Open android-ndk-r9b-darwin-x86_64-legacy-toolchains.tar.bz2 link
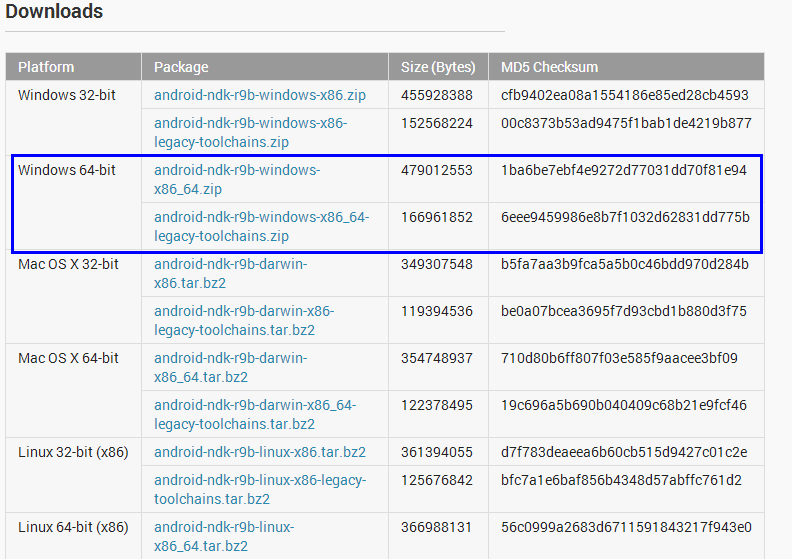The width and height of the screenshot is (792, 559). [255, 414]
